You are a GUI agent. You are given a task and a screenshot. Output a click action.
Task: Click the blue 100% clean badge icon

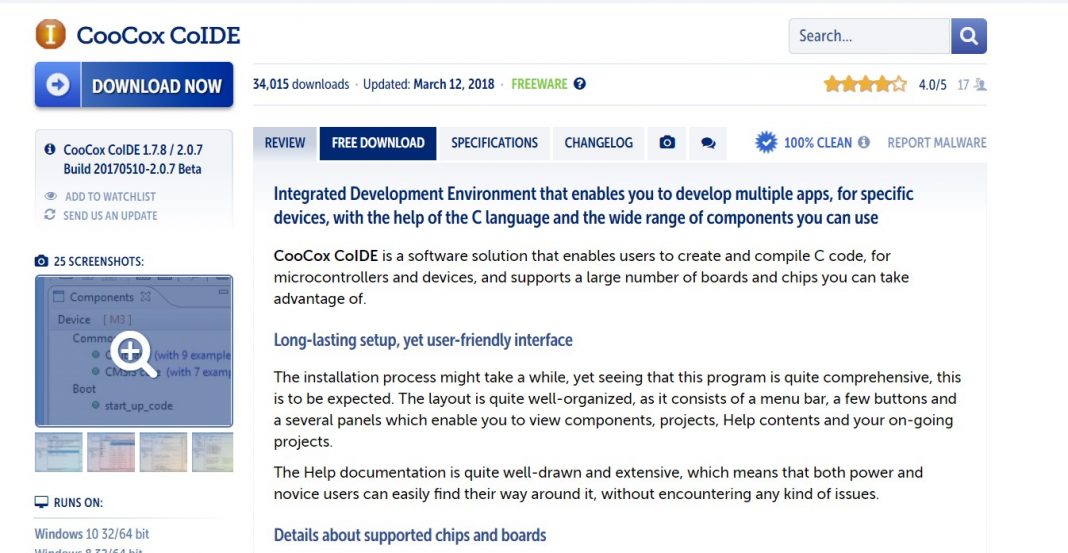pyautogui.click(x=766, y=143)
